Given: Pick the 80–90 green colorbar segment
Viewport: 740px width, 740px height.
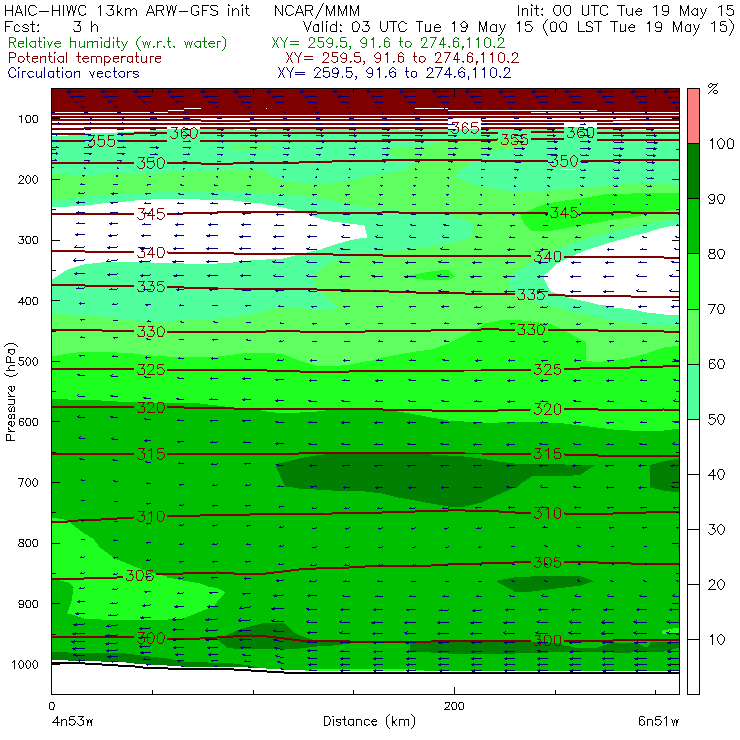Looking at the screenshot, I should (693, 226).
